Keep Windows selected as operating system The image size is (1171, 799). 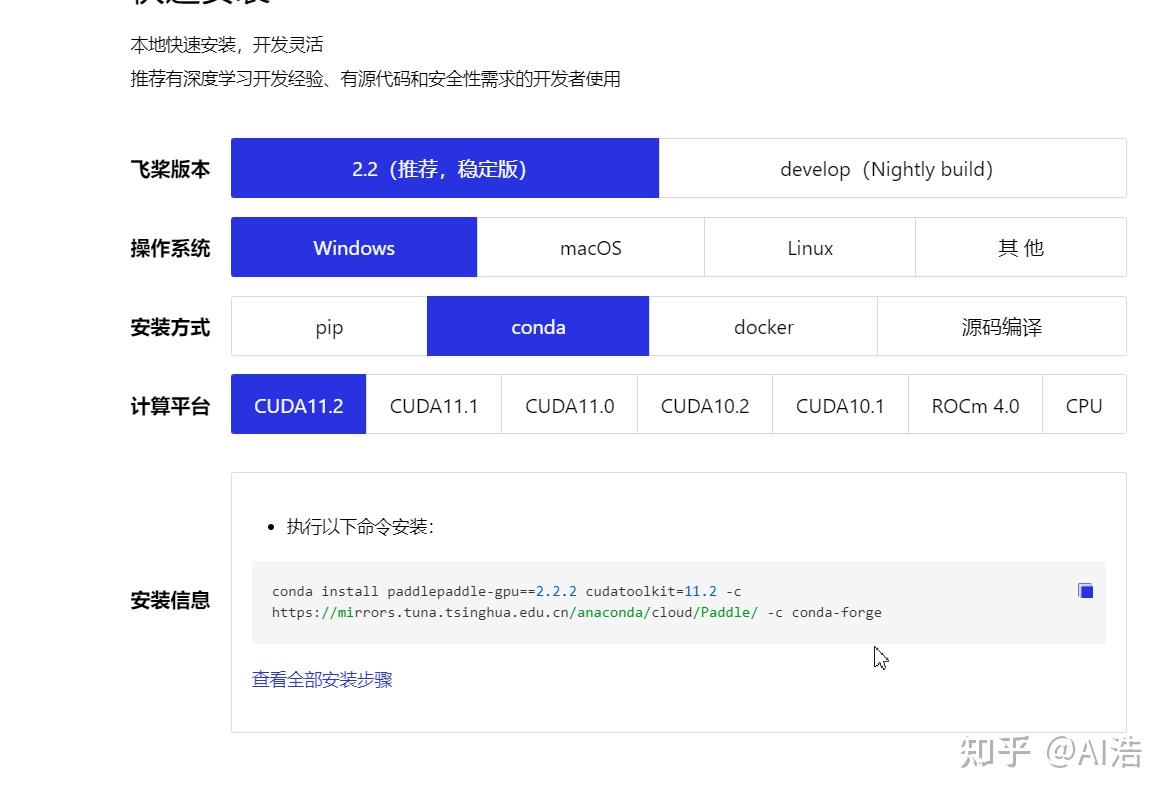[x=353, y=247]
